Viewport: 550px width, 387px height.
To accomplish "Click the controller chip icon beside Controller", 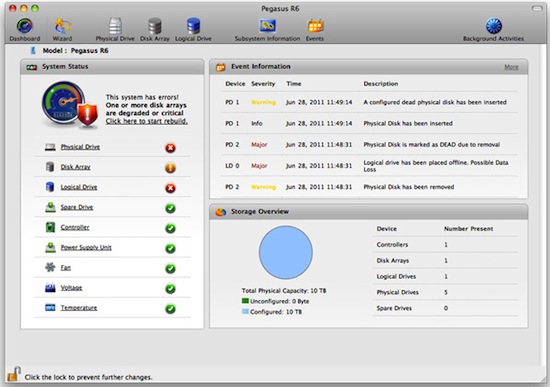I will (50, 227).
